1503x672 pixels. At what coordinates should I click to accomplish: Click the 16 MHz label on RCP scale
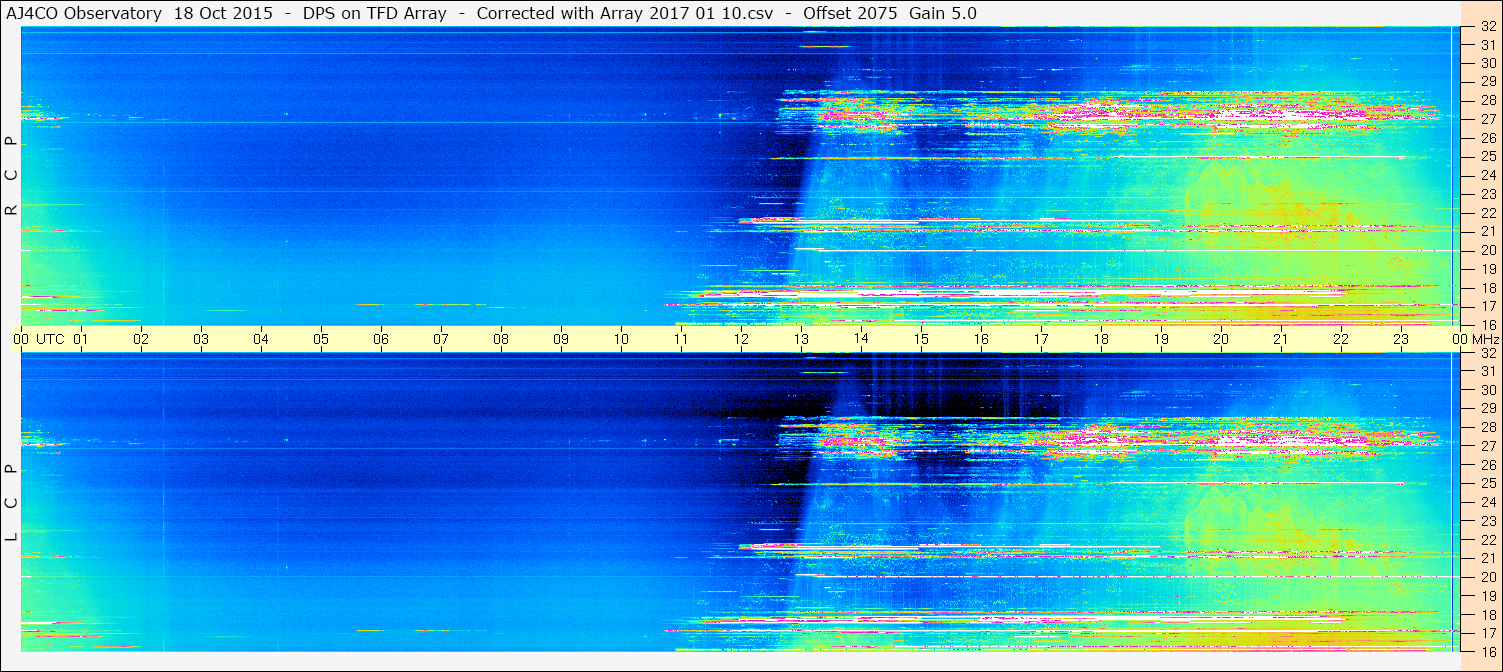(x=1487, y=324)
